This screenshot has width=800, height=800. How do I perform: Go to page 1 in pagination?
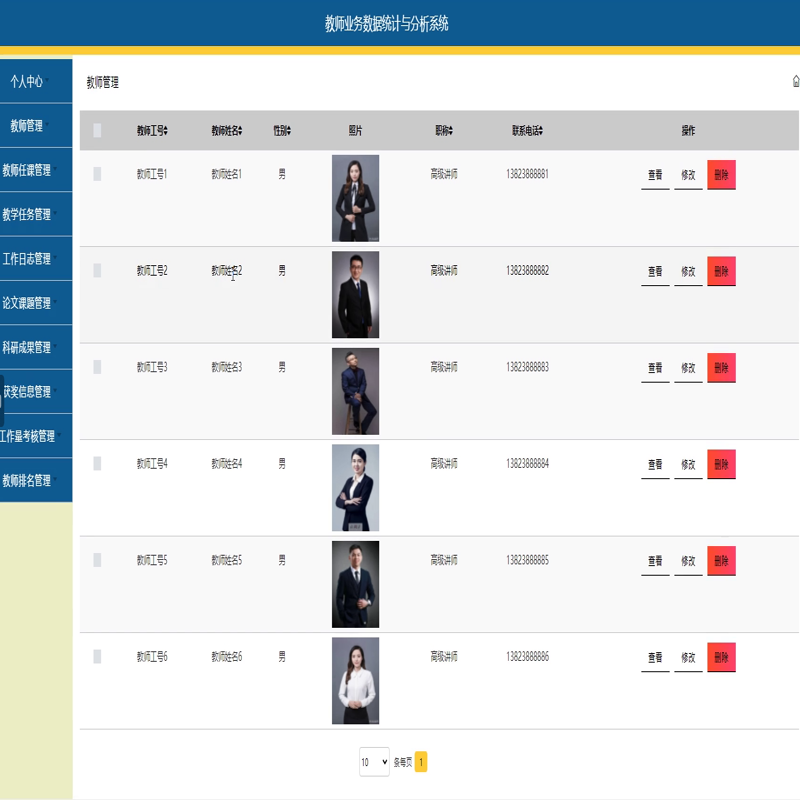pyautogui.click(x=421, y=762)
